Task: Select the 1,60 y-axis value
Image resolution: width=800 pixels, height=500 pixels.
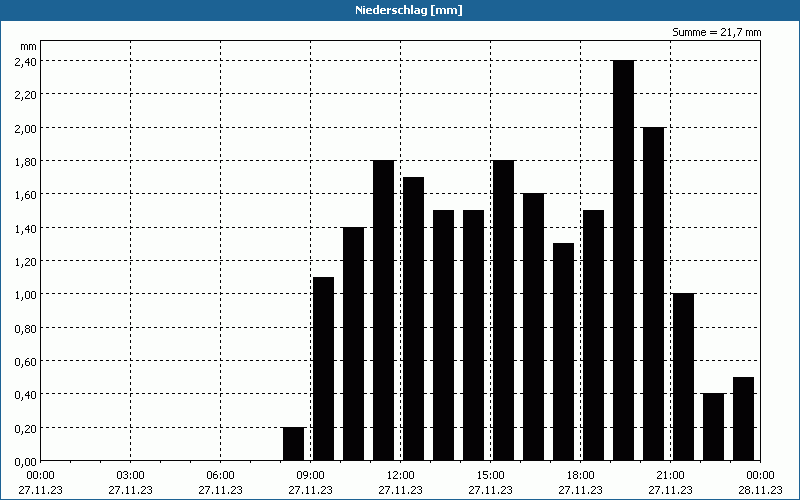Action: click(25, 194)
